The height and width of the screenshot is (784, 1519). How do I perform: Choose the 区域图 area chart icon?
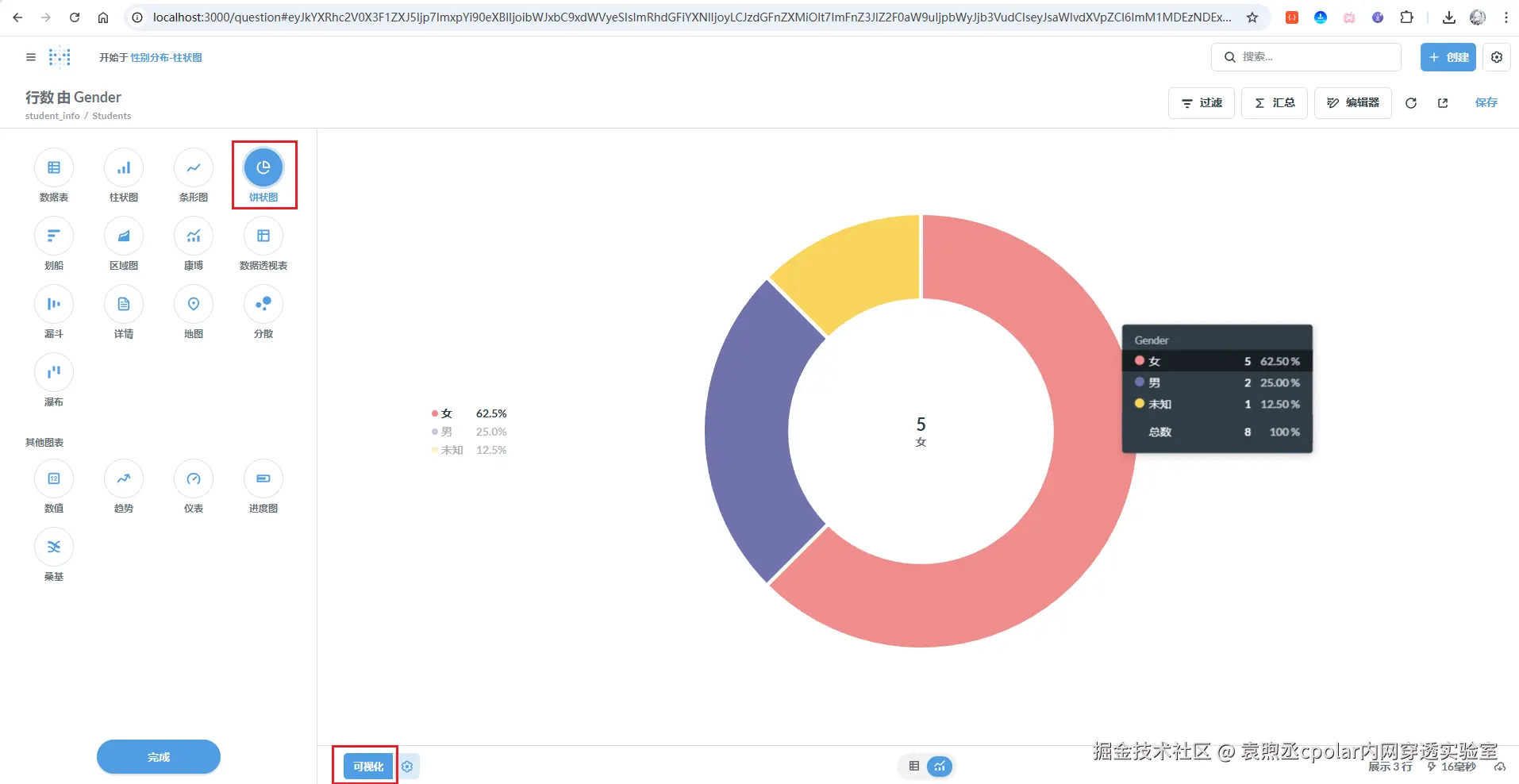pos(124,236)
